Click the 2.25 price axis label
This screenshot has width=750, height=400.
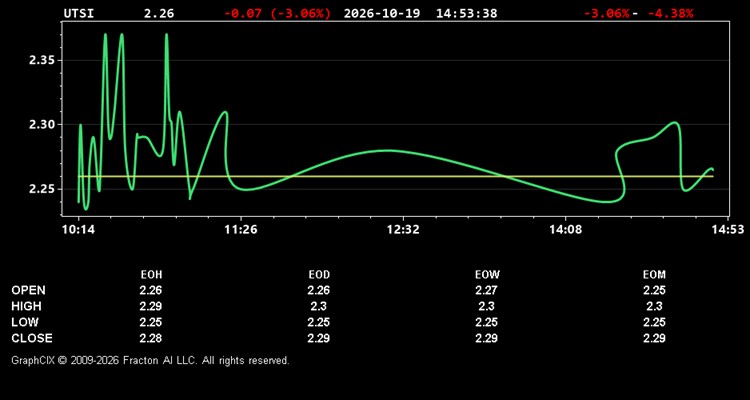tap(40, 189)
